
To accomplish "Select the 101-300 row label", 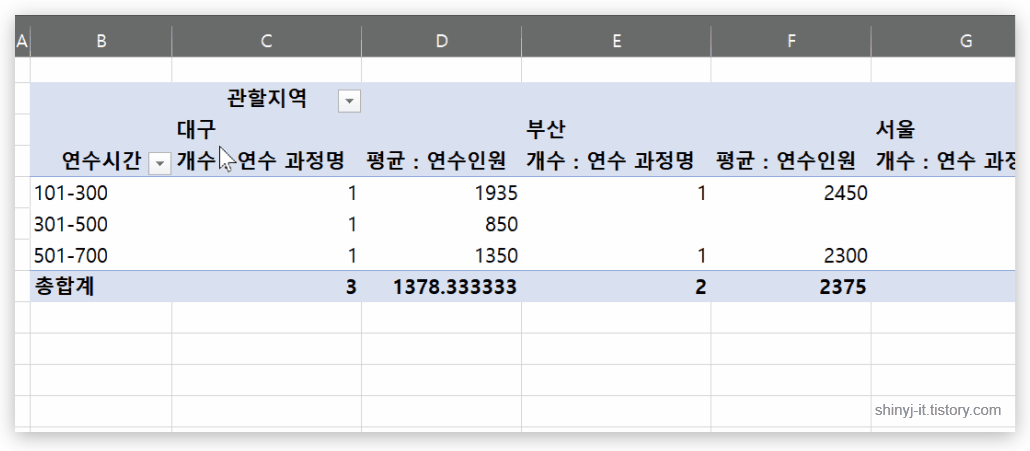I will (71, 193).
